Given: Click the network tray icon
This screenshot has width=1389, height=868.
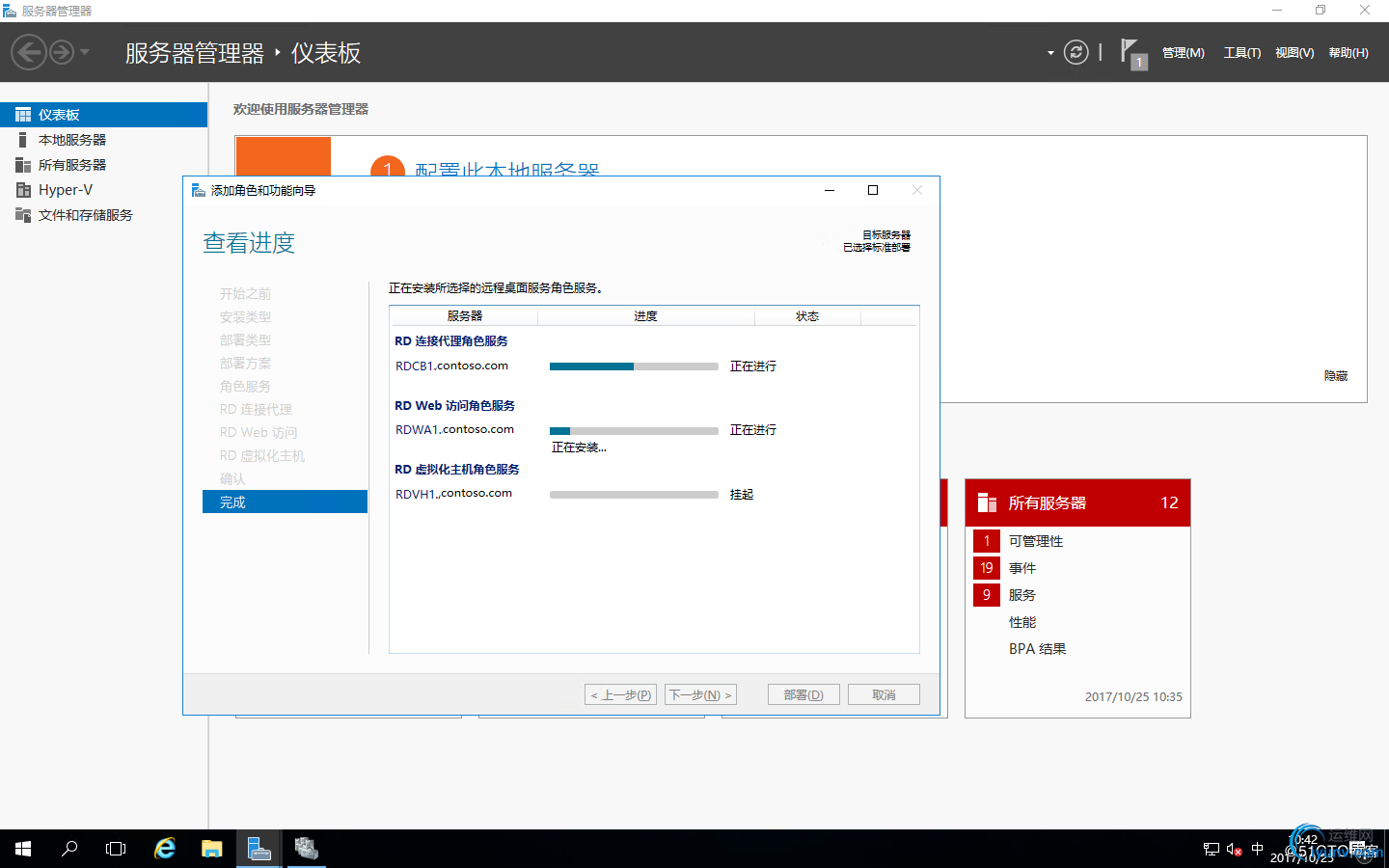Looking at the screenshot, I should [x=1212, y=849].
